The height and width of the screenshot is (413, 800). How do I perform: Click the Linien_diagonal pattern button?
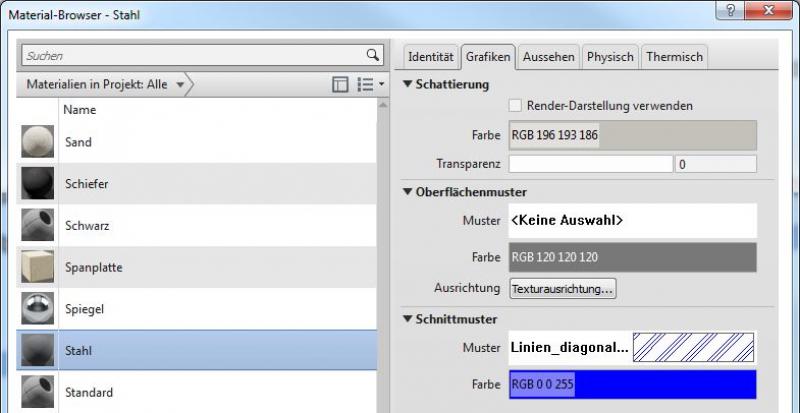point(632,348)
